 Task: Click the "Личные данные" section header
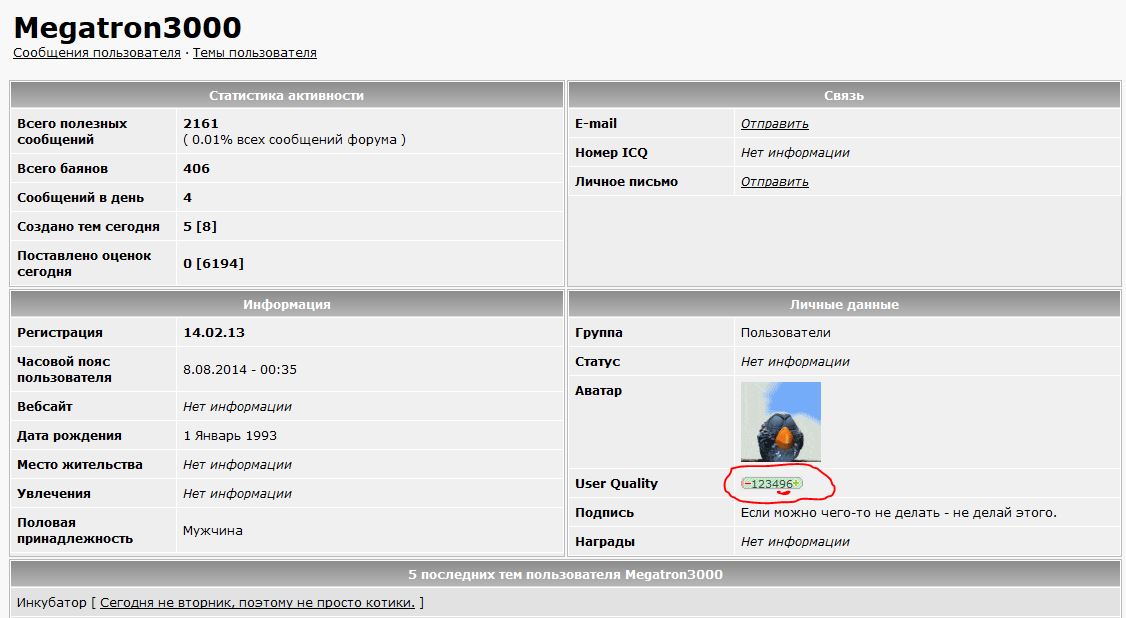[x=844, y=304]
